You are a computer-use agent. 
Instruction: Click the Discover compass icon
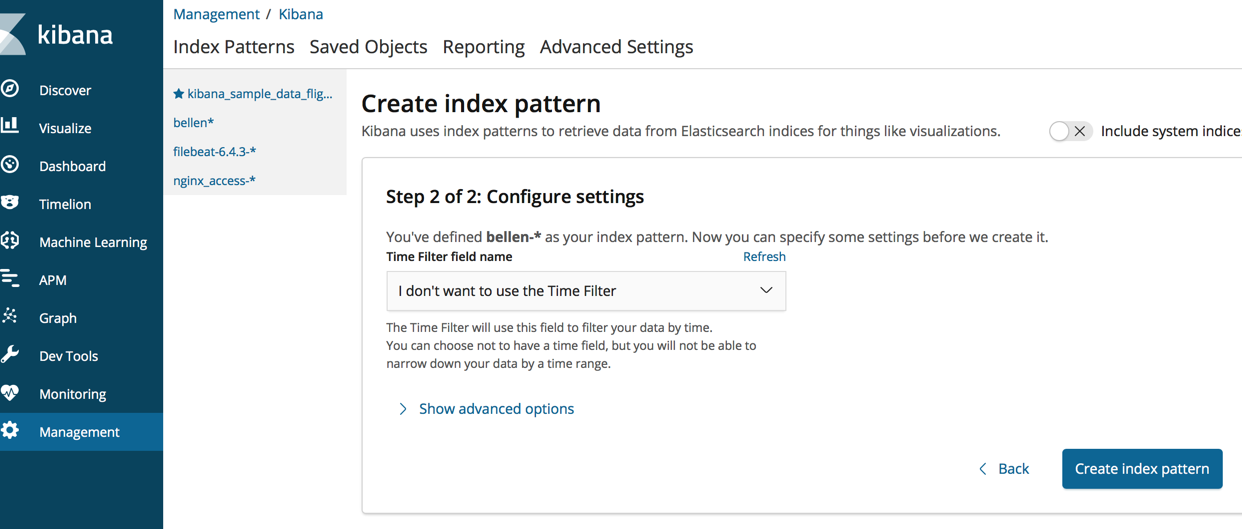tap(11, 89)
